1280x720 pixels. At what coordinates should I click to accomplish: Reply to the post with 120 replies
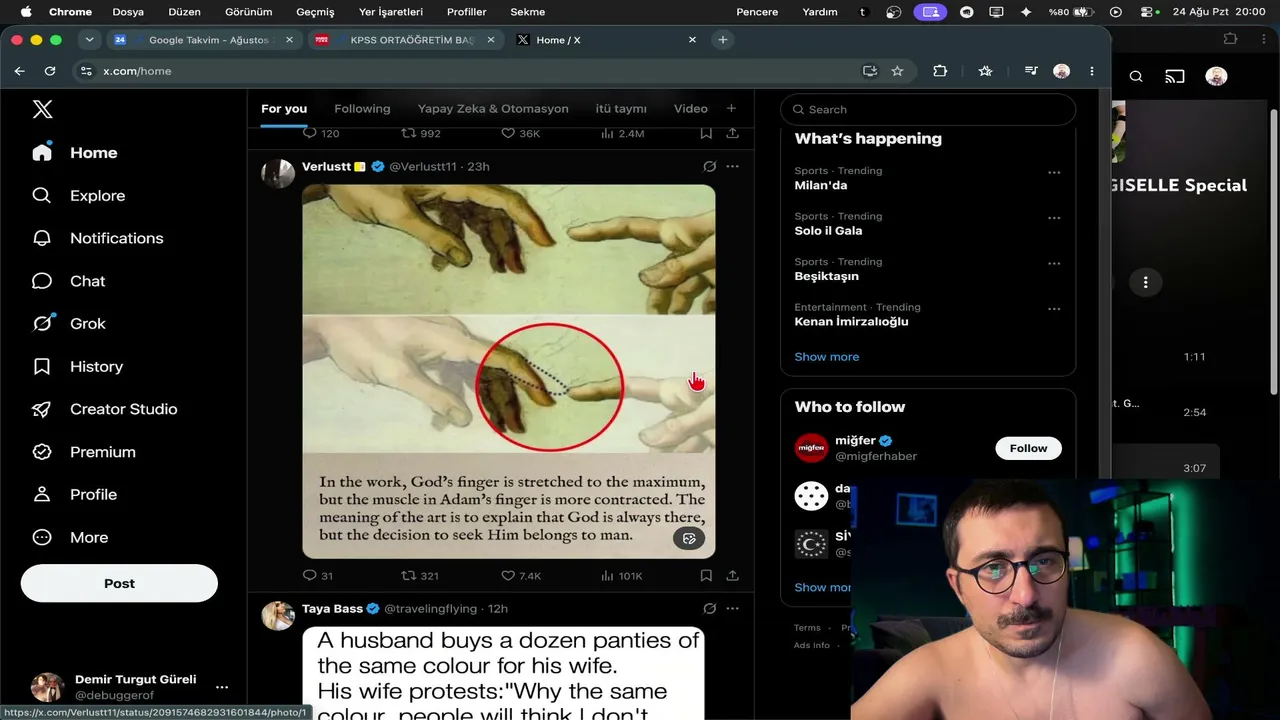(x=321, y=133)
